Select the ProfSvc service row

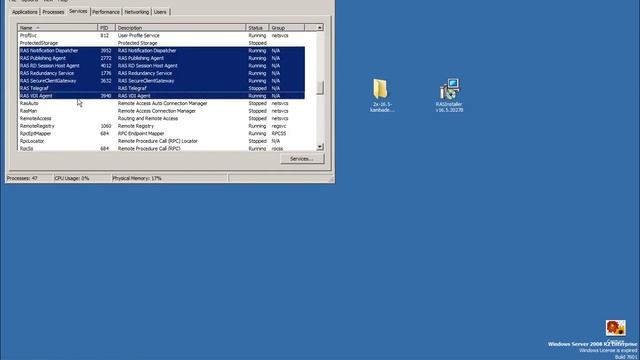162,36
